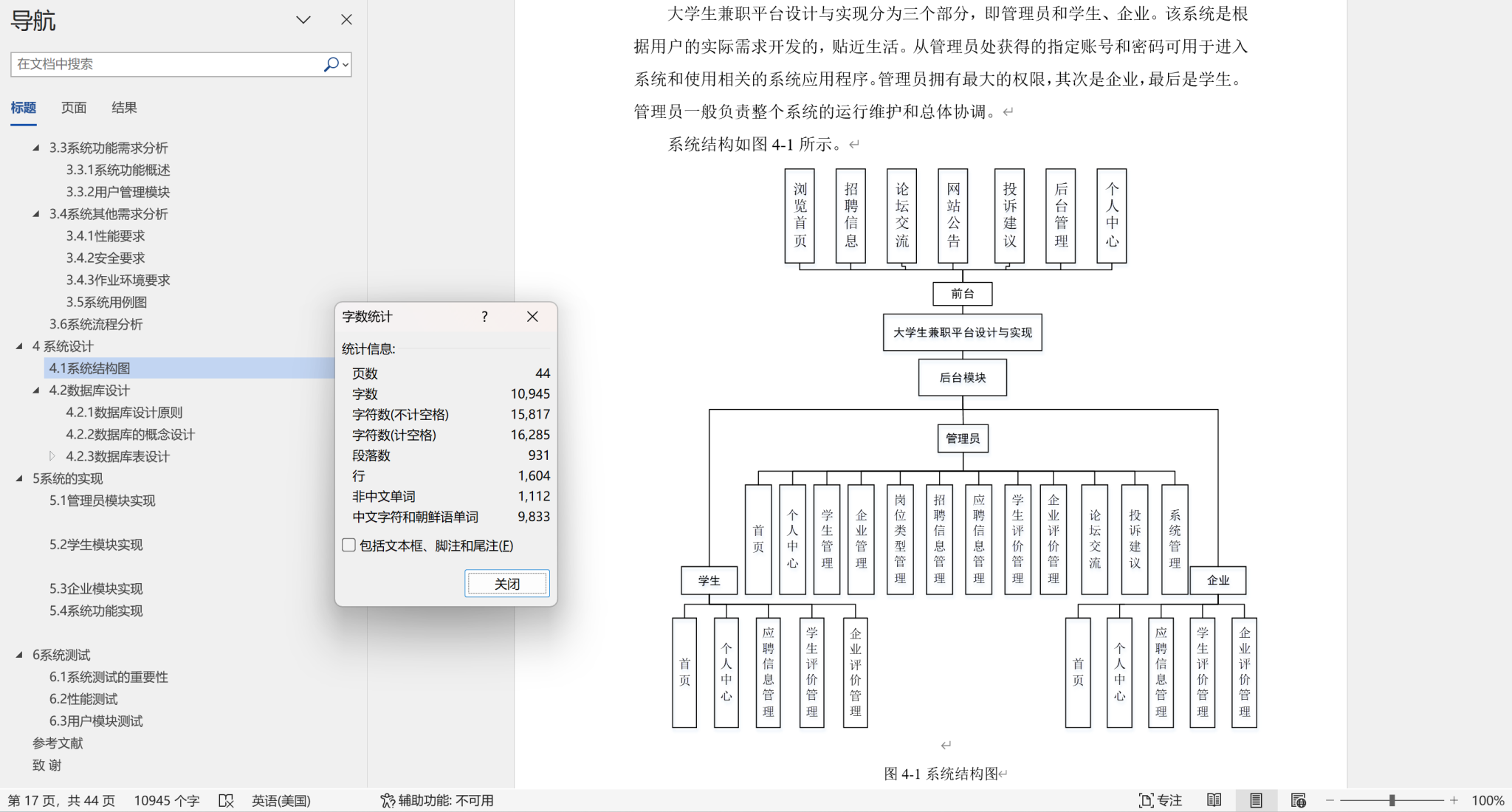This screenshot has height=812, width=1512.
Task: Switch to Focus mode in status bar
Action: [x=1160, y=800]
